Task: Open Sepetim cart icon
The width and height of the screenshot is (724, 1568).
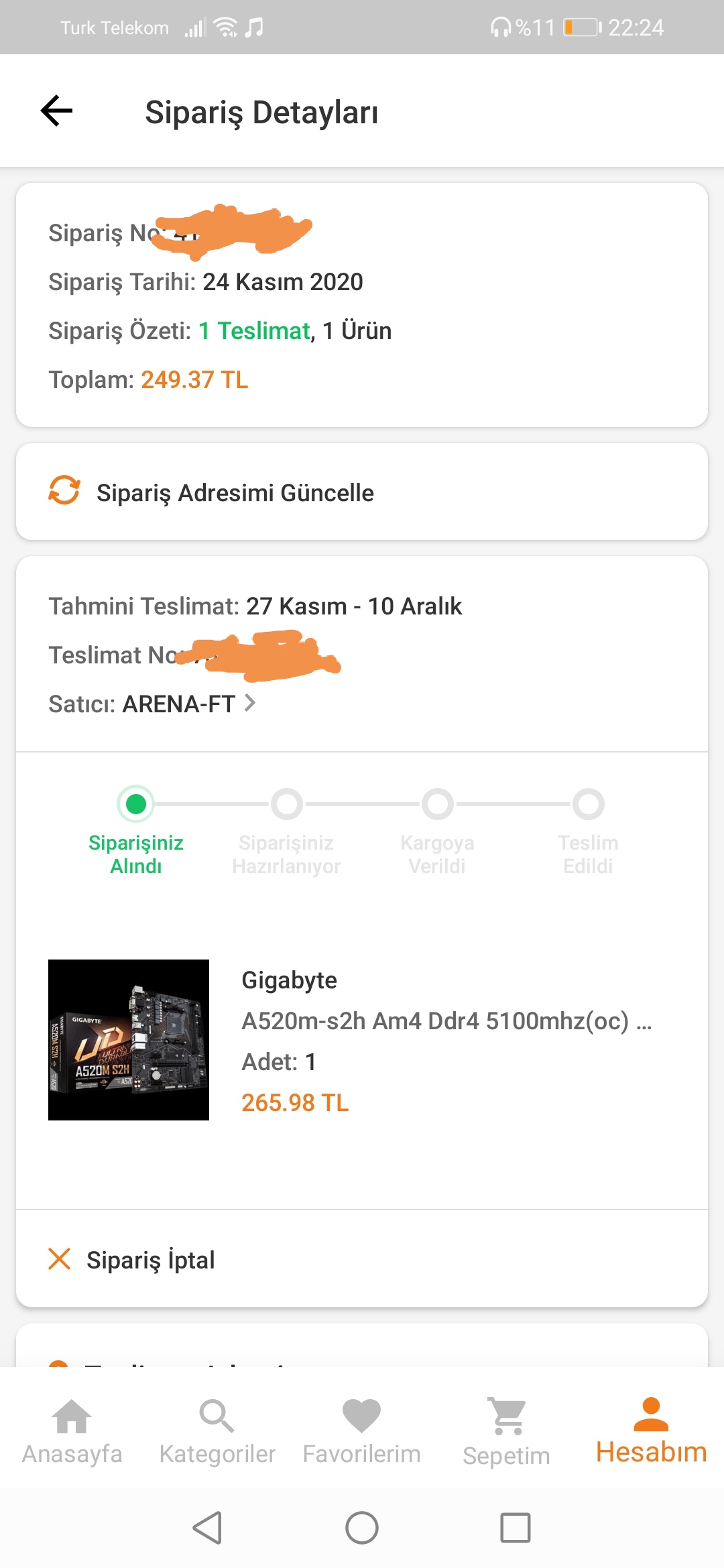Action: click(507, 1417)
